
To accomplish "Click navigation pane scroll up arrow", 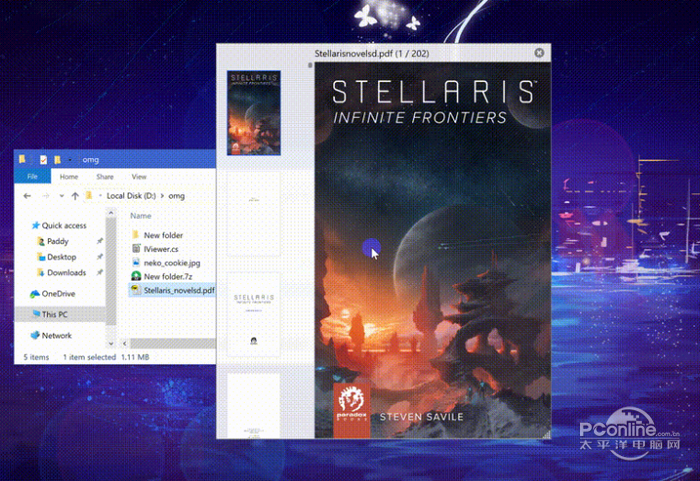I will pyautogui.click(x=111, y=213).
